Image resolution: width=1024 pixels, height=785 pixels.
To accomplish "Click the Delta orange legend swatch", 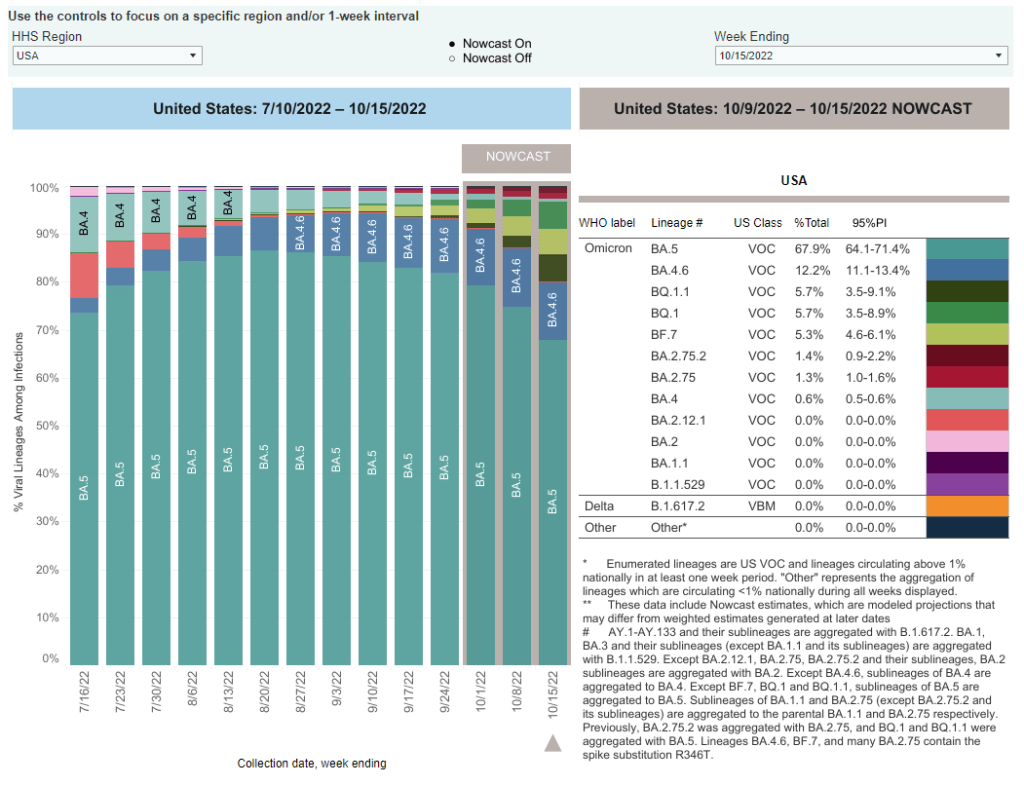I will click(967, 506).
